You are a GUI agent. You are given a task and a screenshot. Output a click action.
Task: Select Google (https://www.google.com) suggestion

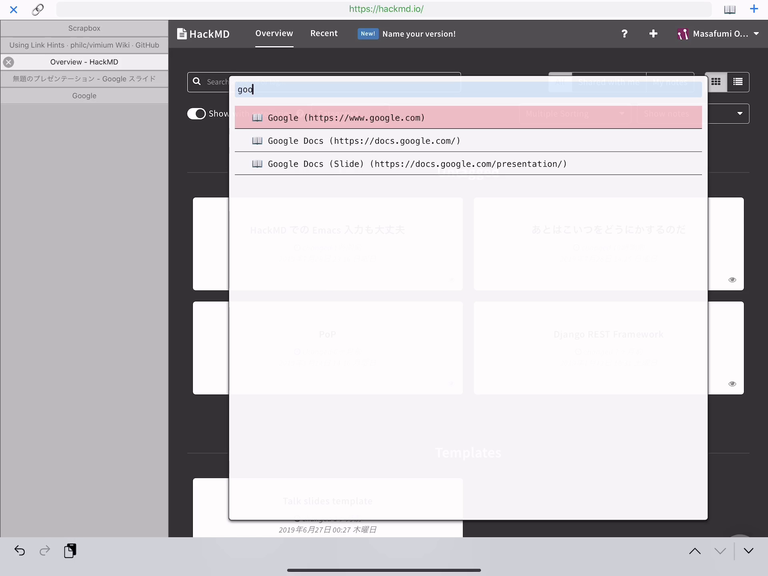(x=468, y=118)
